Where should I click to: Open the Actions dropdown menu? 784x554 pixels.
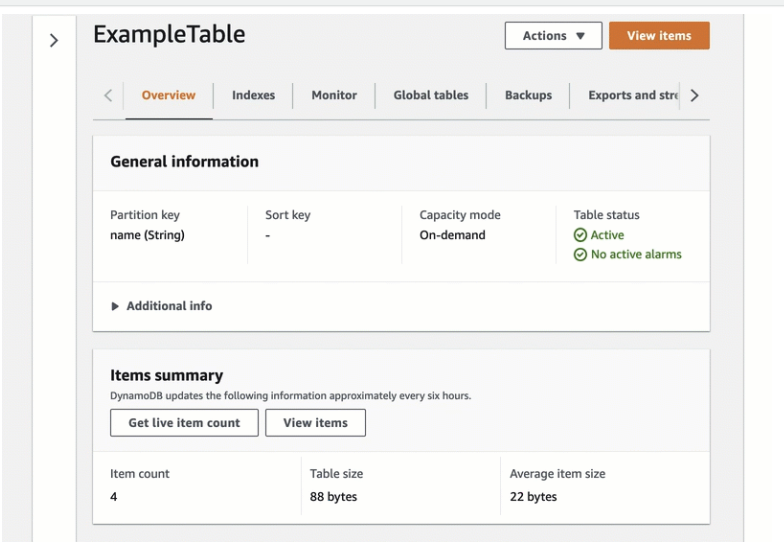click(x=553, y=36)
